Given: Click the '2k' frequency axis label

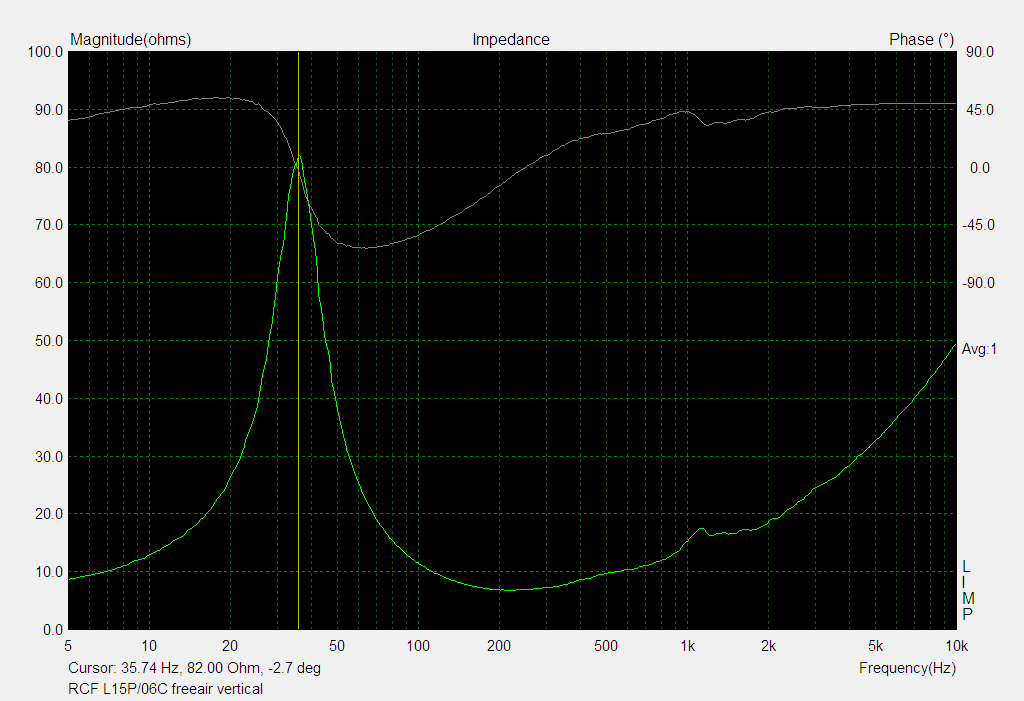Looking at the screenshot, I should [x=768, y=647].
